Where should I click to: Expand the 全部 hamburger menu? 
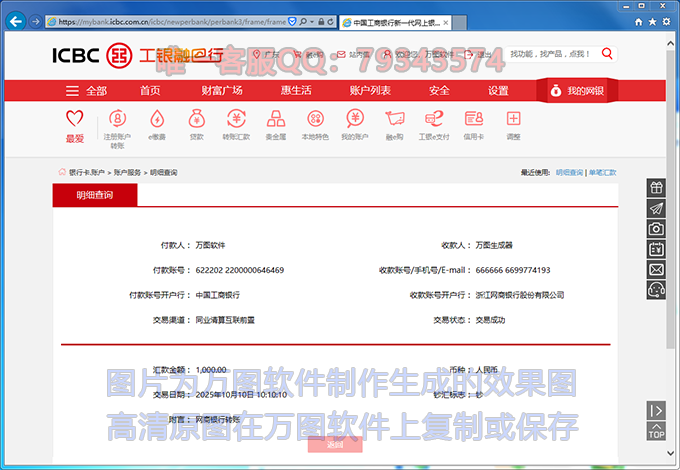coord(86,90)
